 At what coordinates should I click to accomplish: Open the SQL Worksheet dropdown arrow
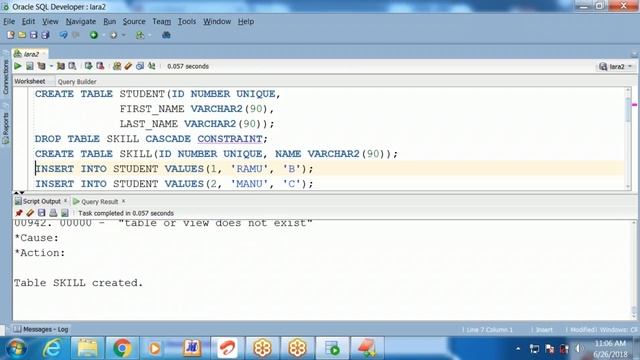click(149, 36)
